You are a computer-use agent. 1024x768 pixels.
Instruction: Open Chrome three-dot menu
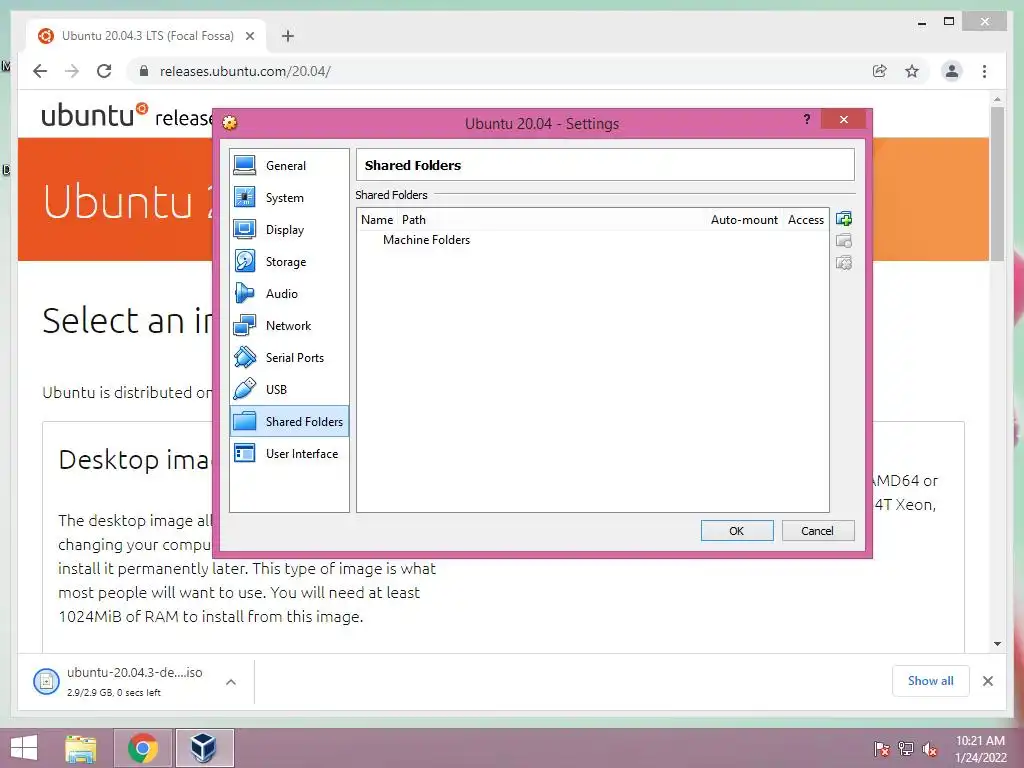tap(984, 71)
